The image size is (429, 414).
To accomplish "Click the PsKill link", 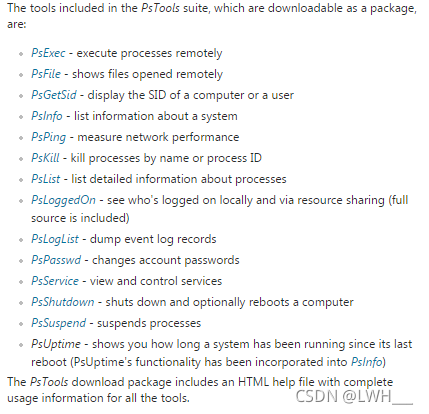I will tap(45, 158).
